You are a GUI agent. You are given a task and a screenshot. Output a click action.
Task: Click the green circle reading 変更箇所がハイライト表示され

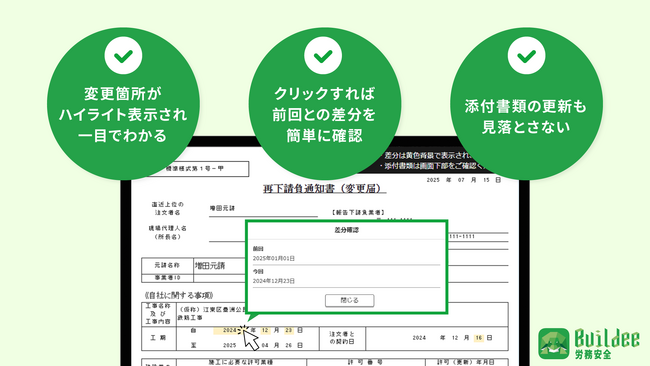123,104
